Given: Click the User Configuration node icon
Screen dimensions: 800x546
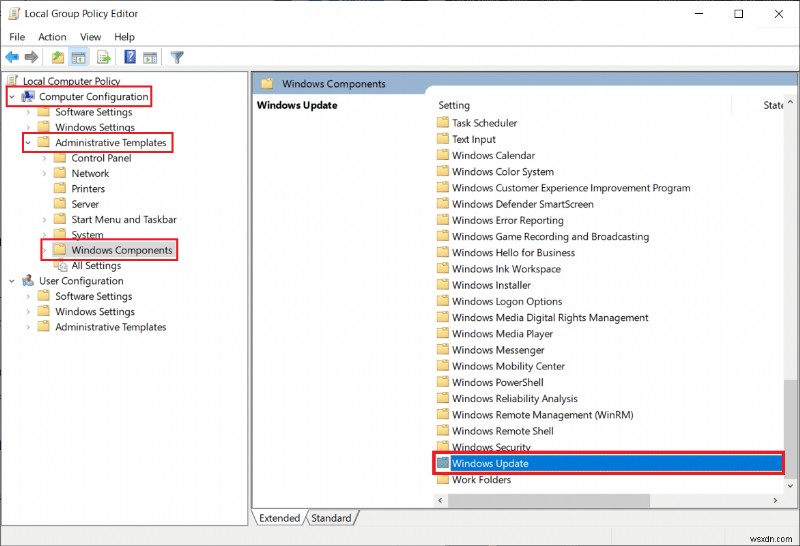Looking at the screenshot, I should click(28, 281).
